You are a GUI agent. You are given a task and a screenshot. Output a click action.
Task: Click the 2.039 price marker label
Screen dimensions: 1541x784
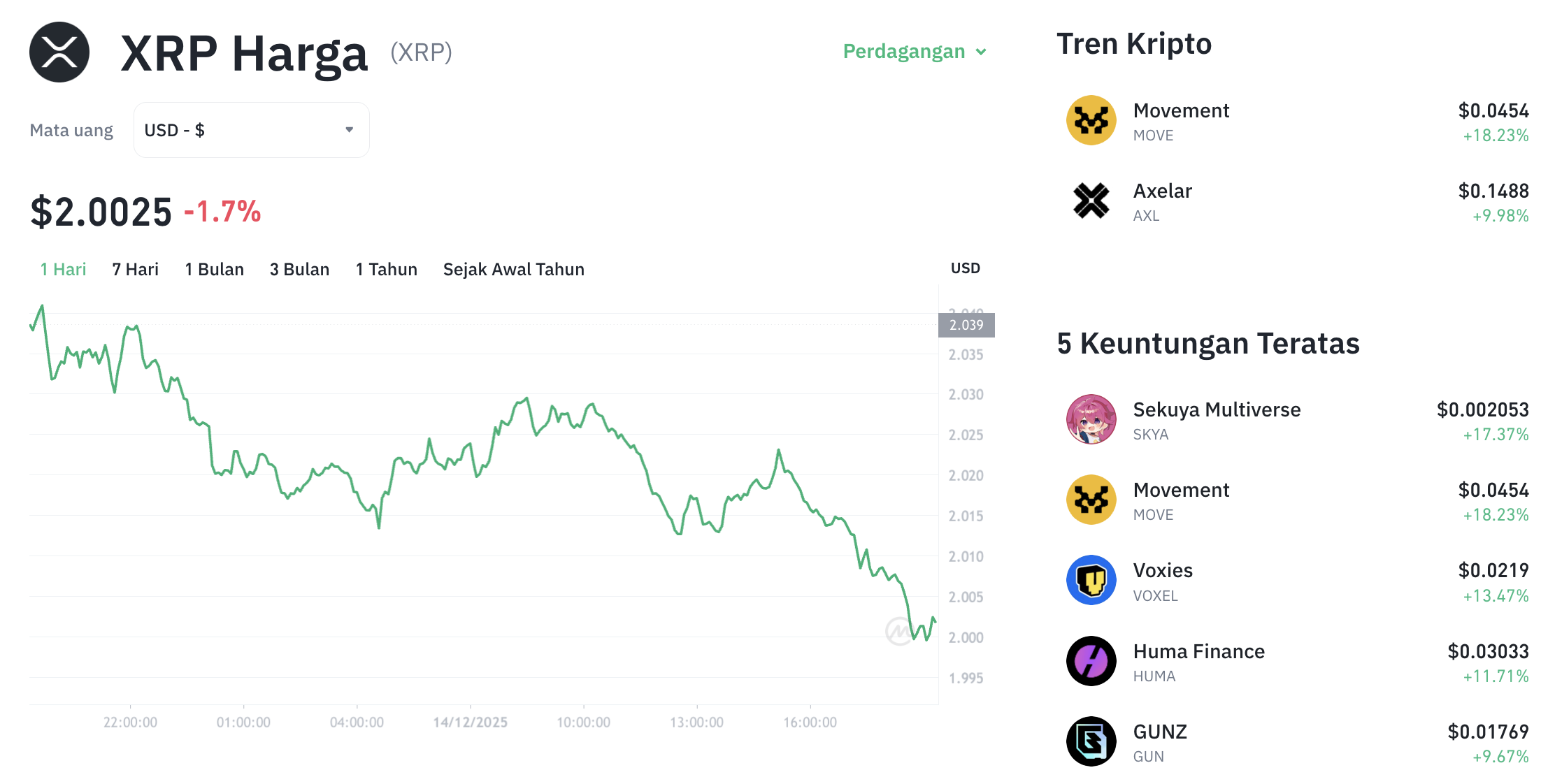coord(966,324)
